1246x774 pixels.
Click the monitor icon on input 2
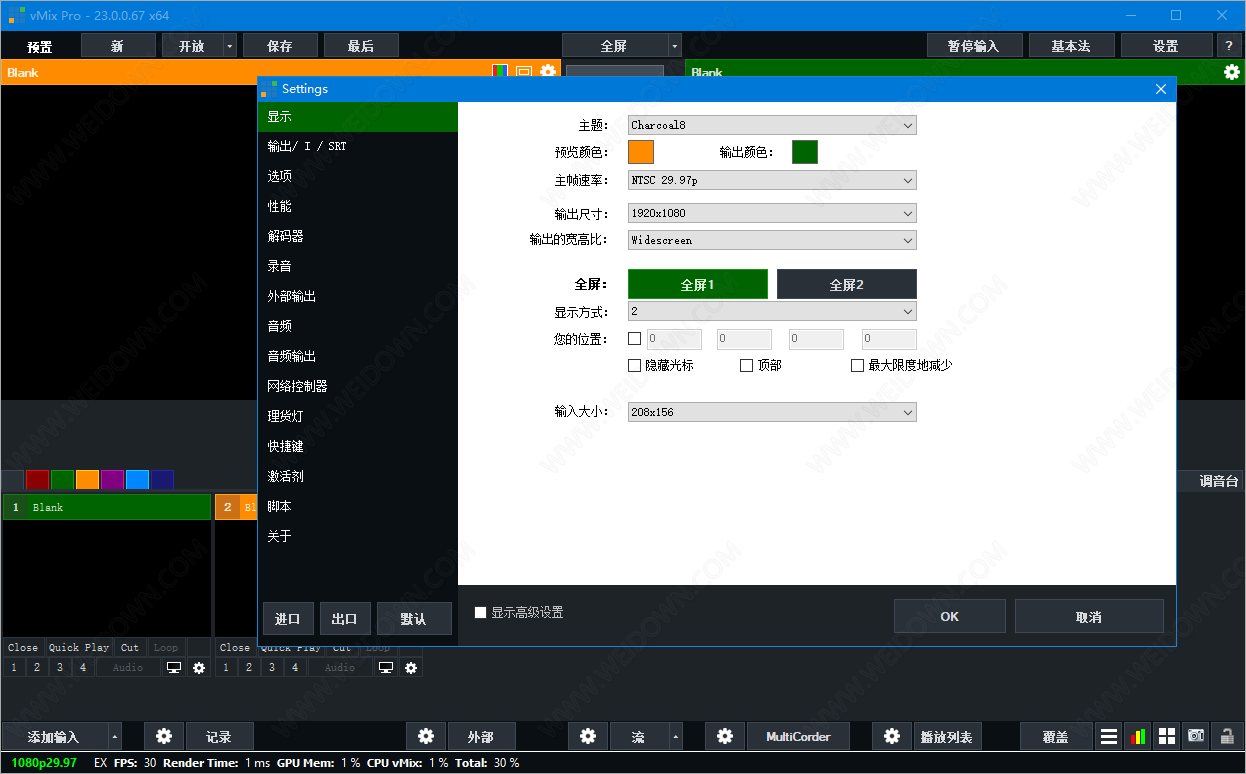pyautogui.click(x=386, y=667)
